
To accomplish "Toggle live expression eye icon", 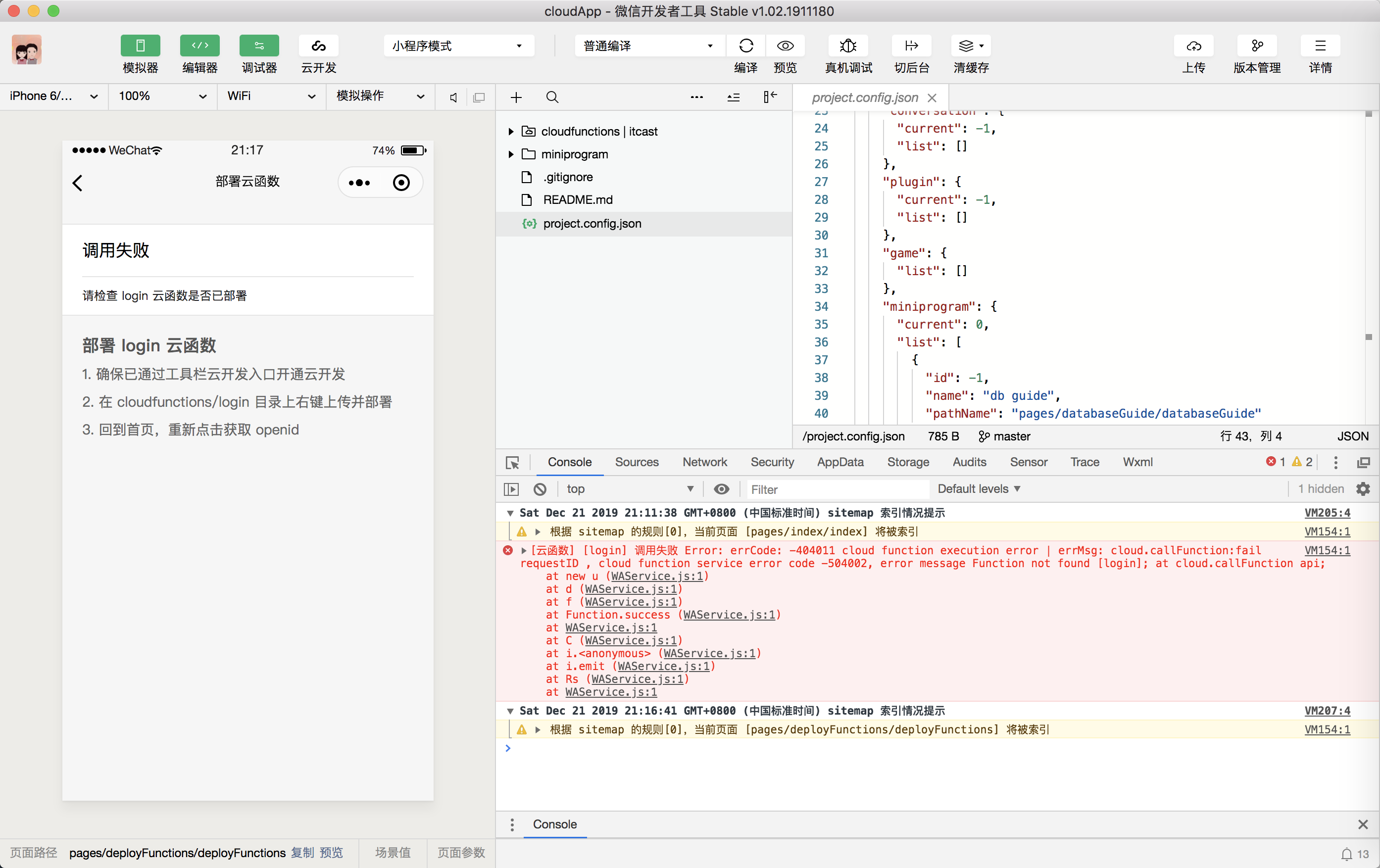I will click(x=722, y=489).
